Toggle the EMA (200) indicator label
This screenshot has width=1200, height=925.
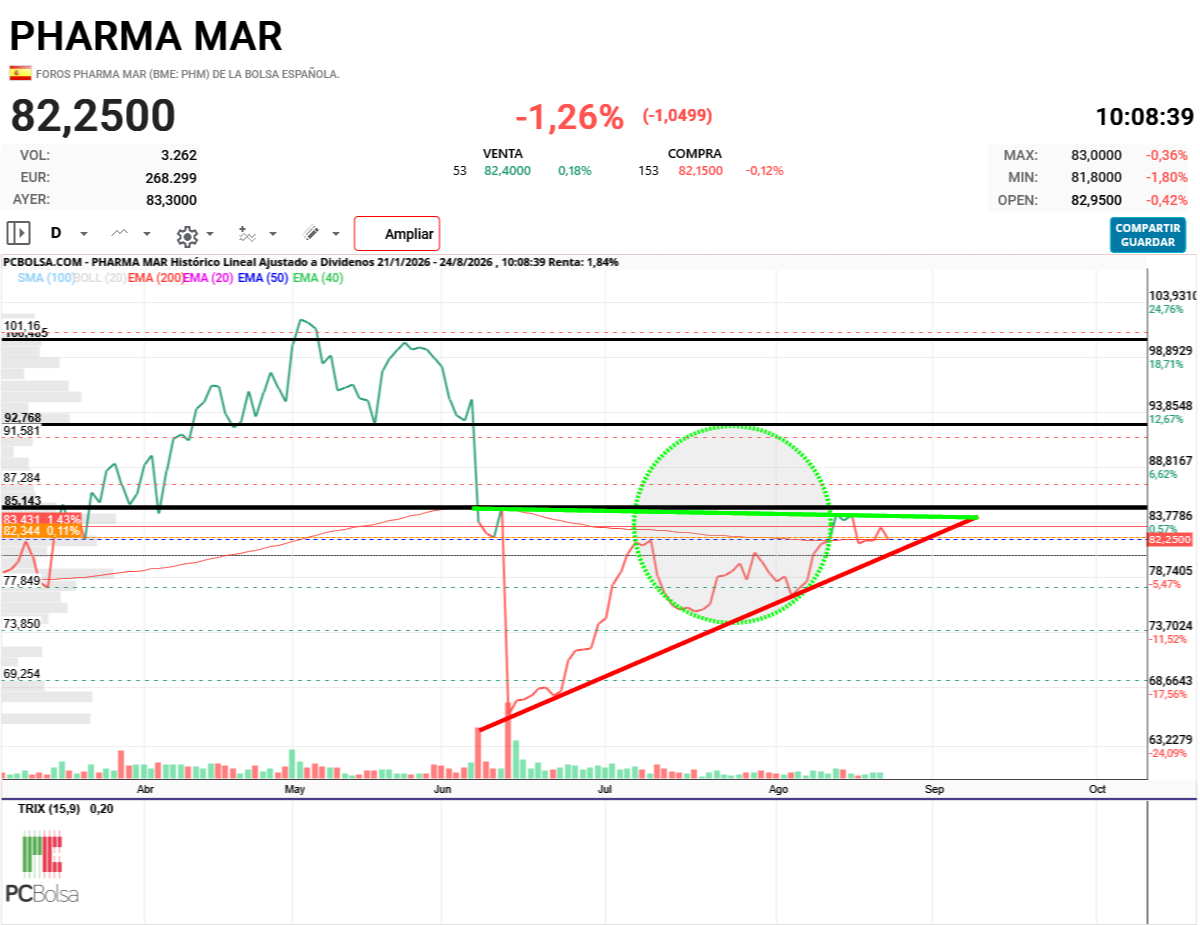[x=155, y=278]
